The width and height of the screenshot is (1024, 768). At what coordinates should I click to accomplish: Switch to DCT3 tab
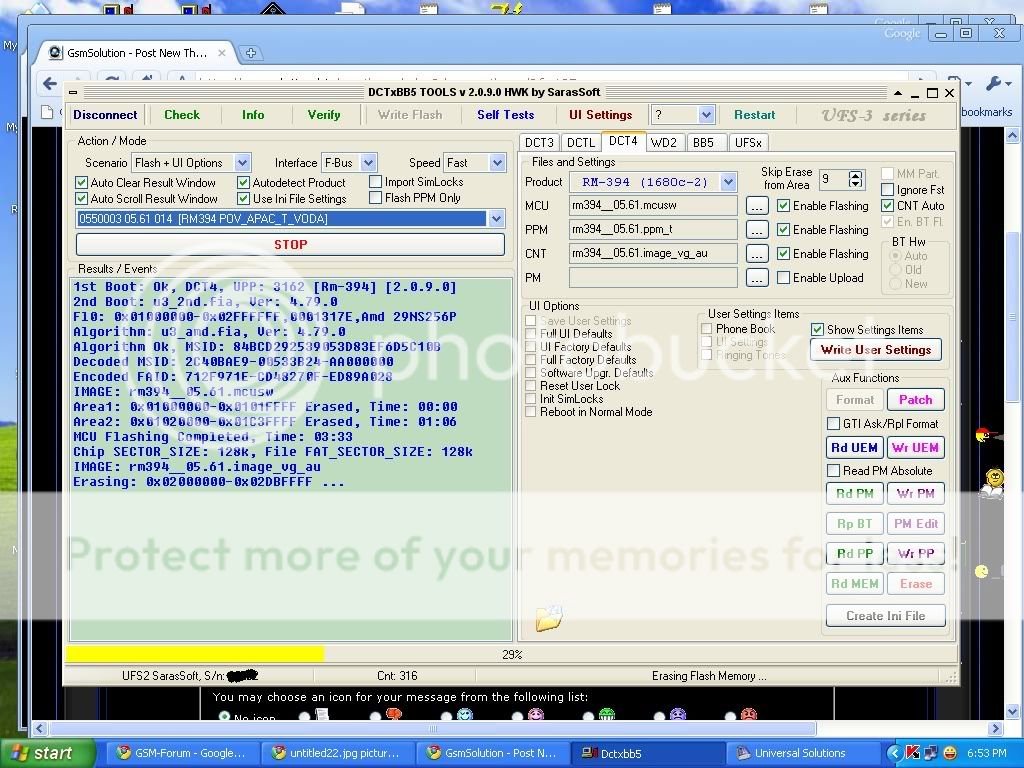pyautogui.click(x=539, y=142)
